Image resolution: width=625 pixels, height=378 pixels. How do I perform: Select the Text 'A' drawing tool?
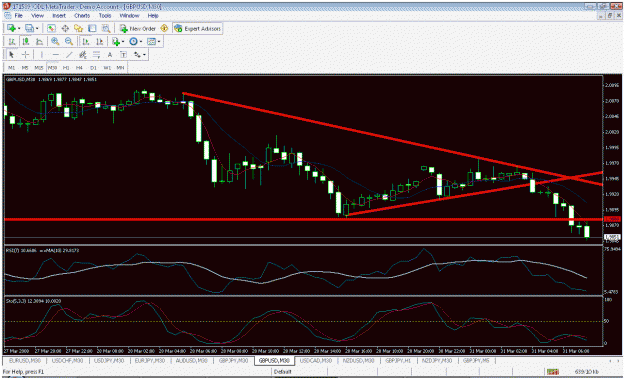pos(110,55)
